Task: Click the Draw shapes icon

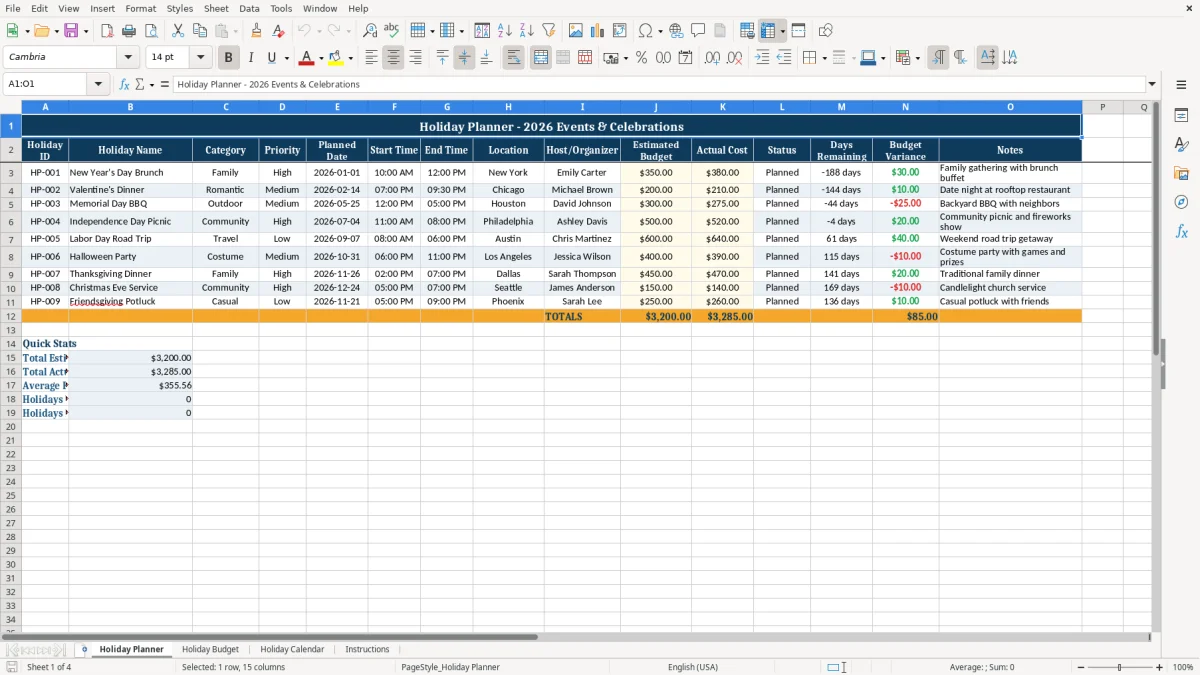Action: (x=826, y=31)
